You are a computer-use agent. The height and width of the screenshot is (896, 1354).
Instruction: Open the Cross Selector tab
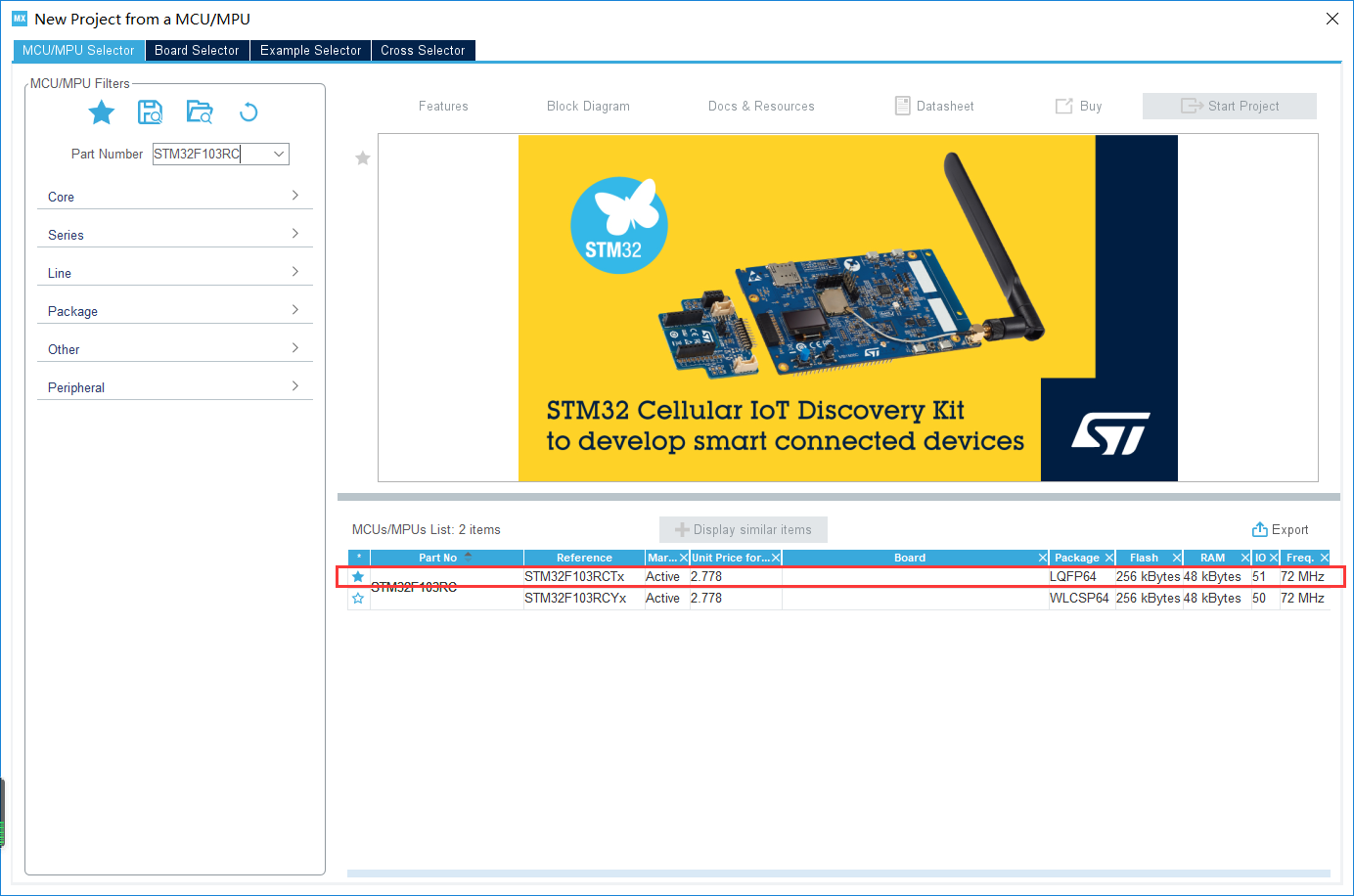click(x=423, y=50)
